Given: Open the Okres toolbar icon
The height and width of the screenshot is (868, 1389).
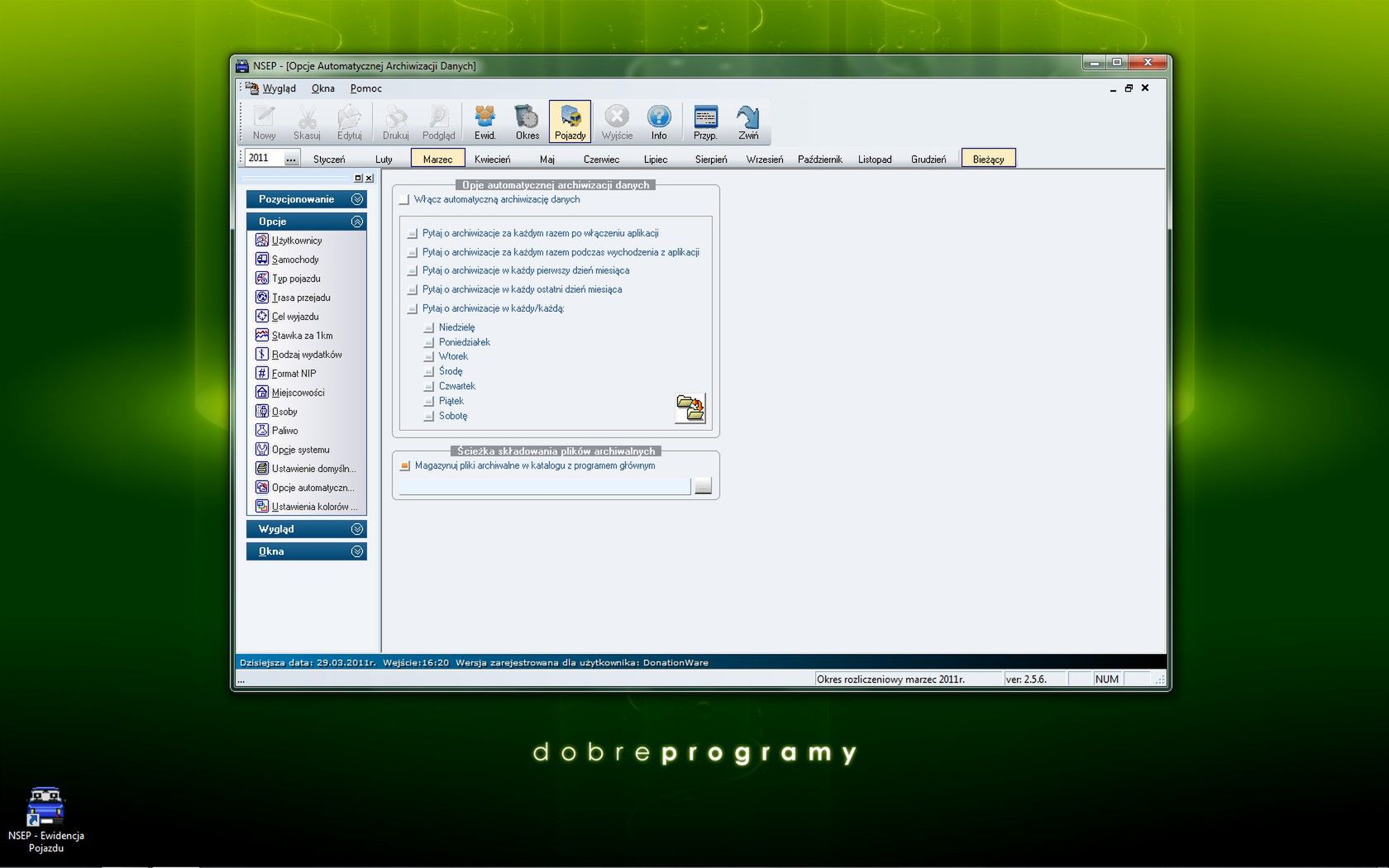Looking at the screenshot, I should [x=527, y=122].
